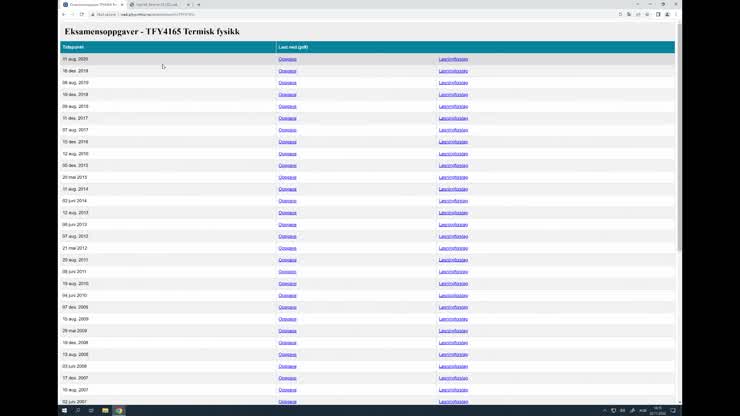
Task: Reload the current page
Action: click(82, 14)
